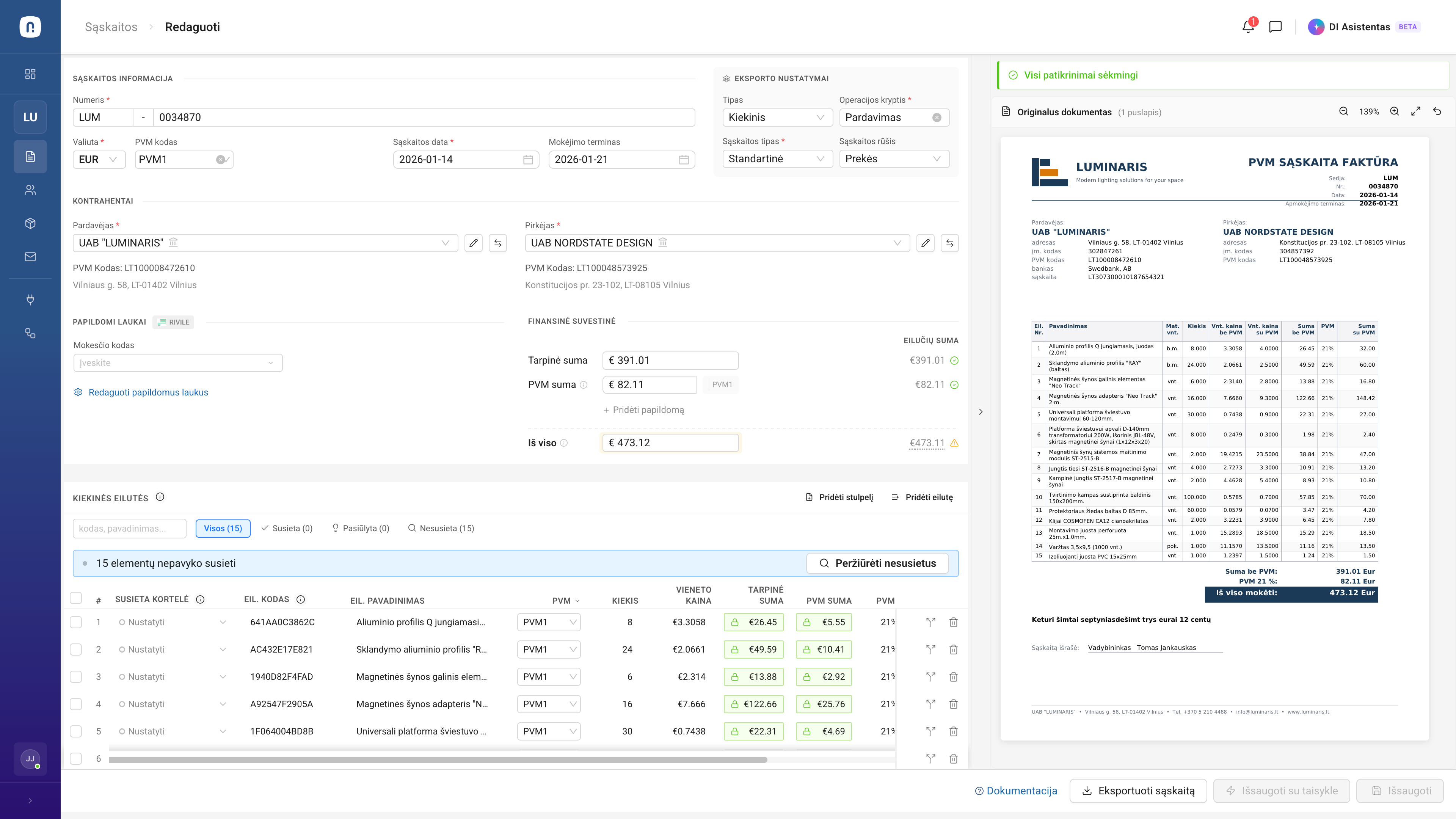1456x819 pixels.
Task: Collapse the document preview panel arrow
Action: pyautogui.click(x=981, y=412)
